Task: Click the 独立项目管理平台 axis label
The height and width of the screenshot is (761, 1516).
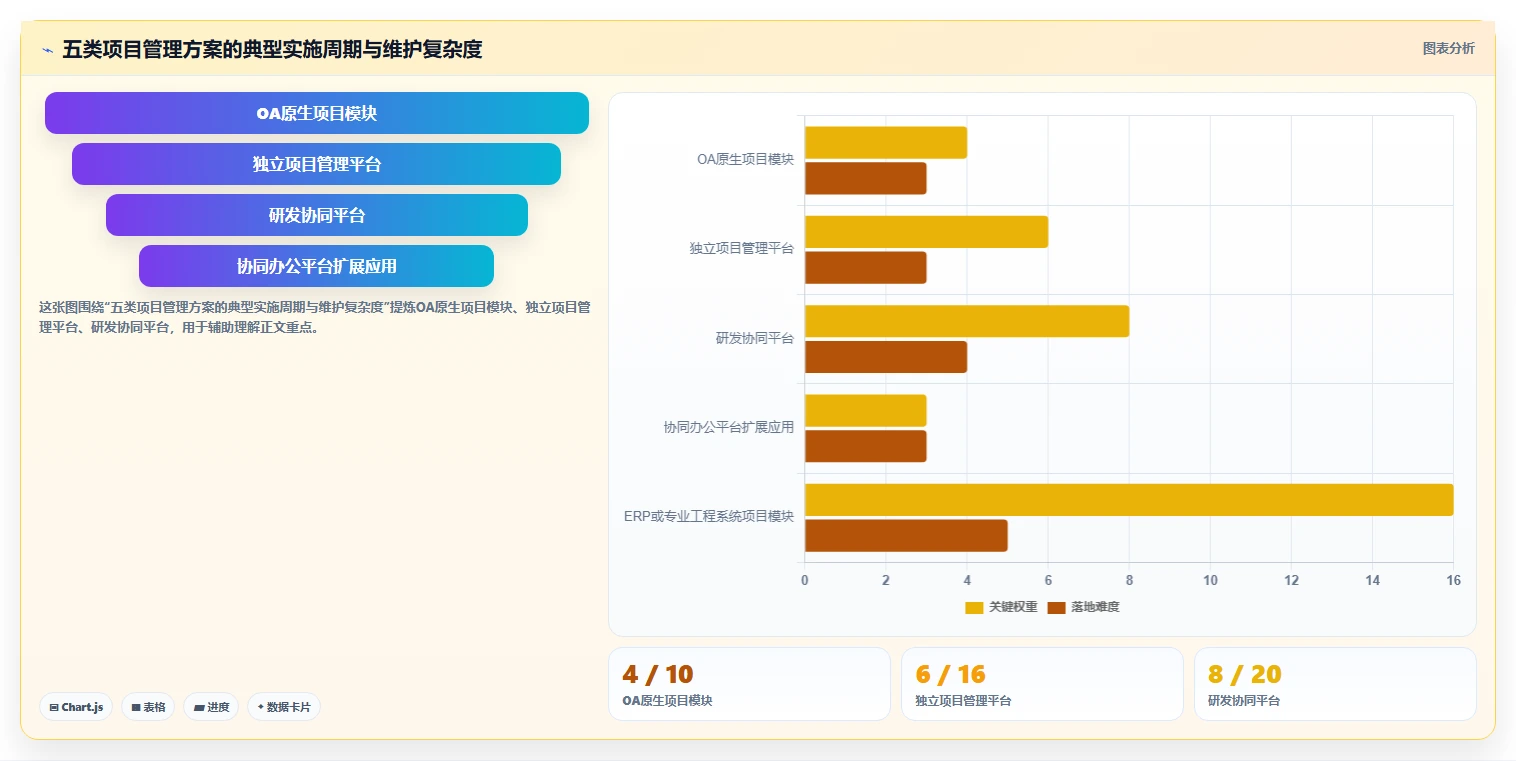Action: click(x=742, y=249)
